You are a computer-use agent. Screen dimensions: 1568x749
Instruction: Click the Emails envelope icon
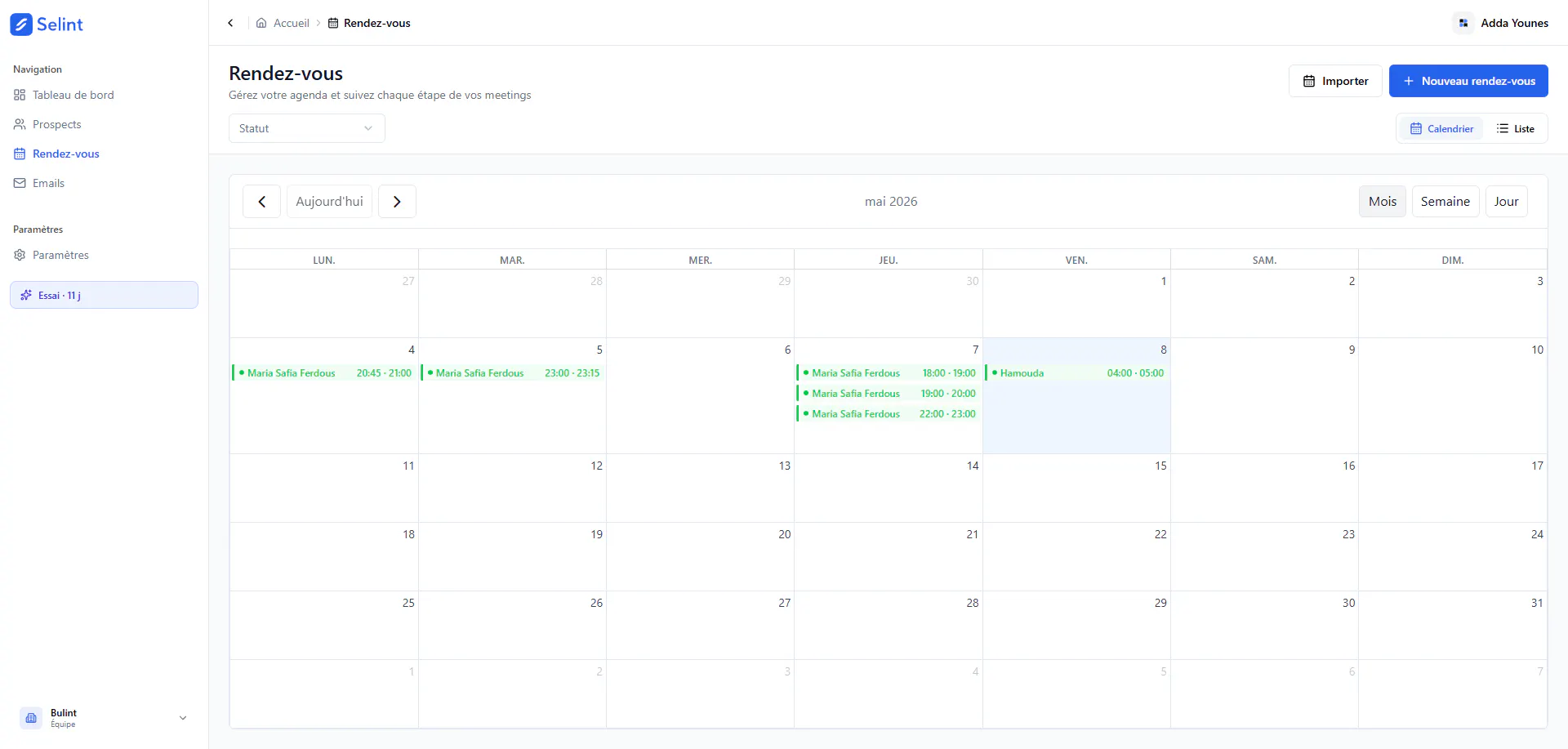click(x=20, y=183)
